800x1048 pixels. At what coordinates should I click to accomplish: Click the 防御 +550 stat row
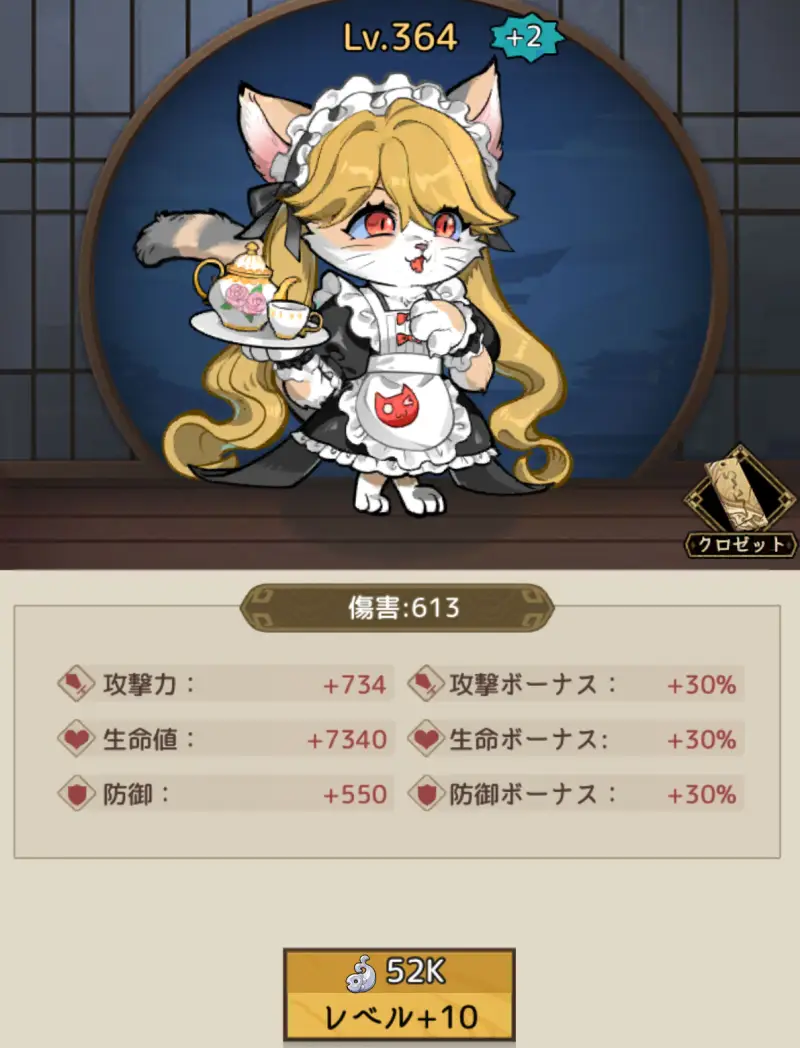(226, 794)
